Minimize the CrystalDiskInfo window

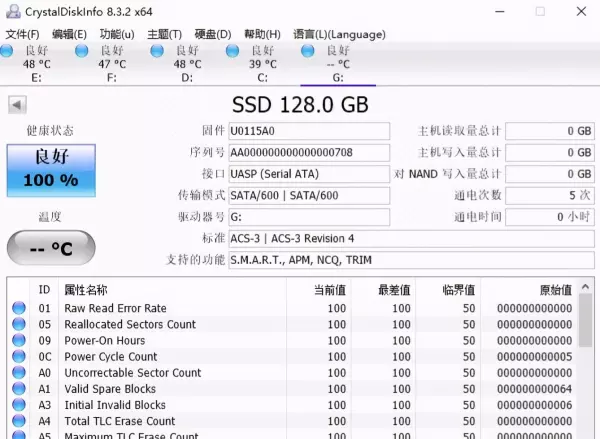pos(500,11)
